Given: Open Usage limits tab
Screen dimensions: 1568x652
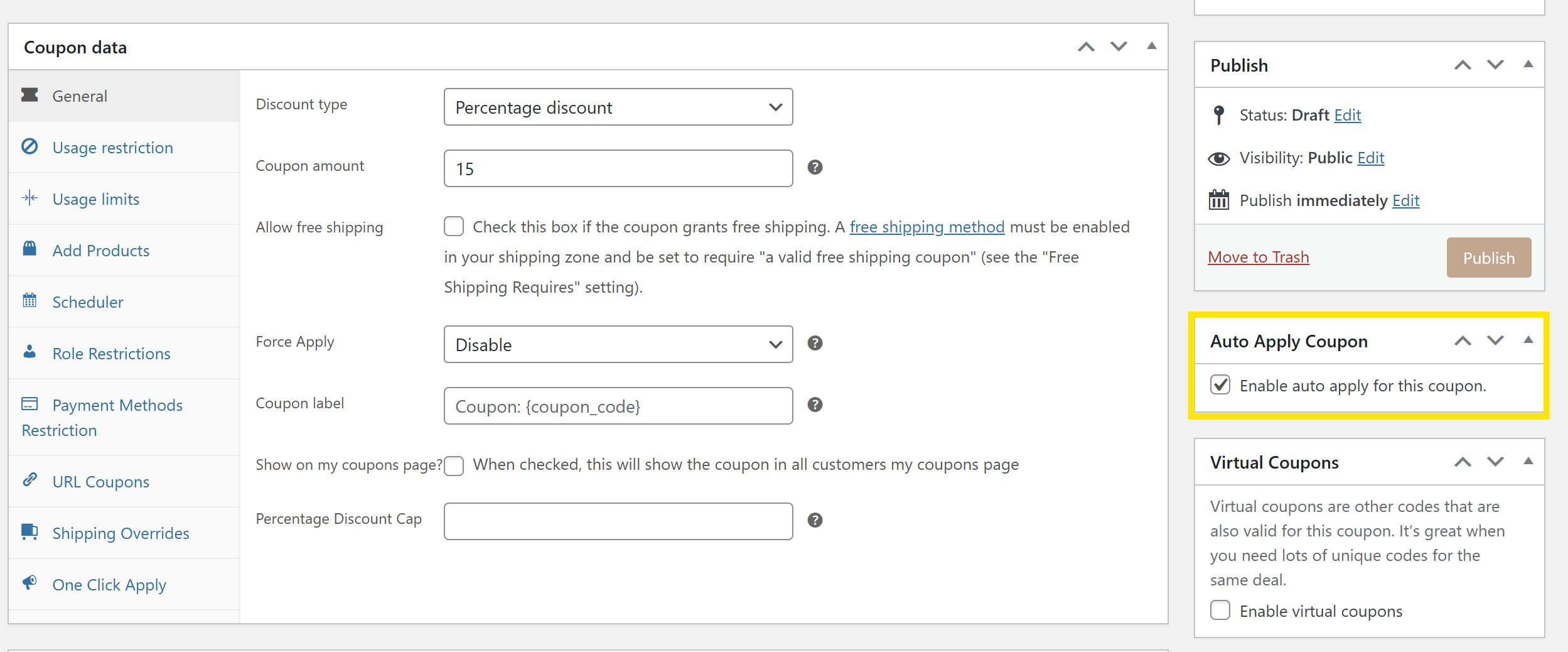Looking at the screenshot, I should (x=124, y=198).
